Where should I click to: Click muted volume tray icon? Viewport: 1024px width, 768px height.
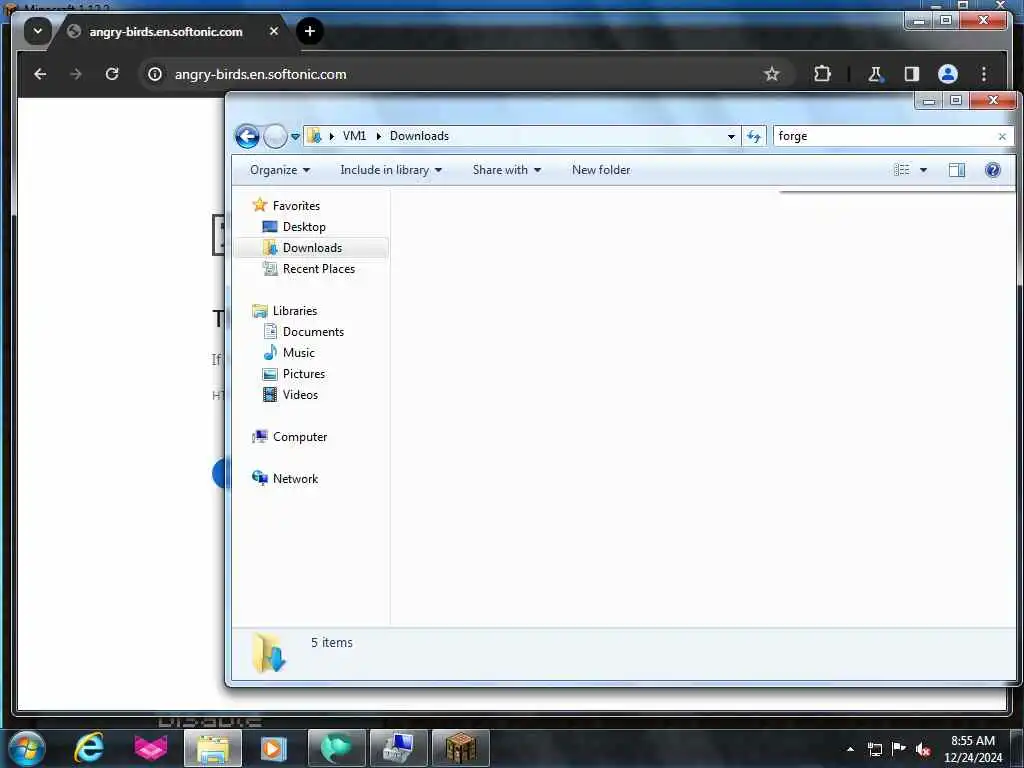coord(923,749)
